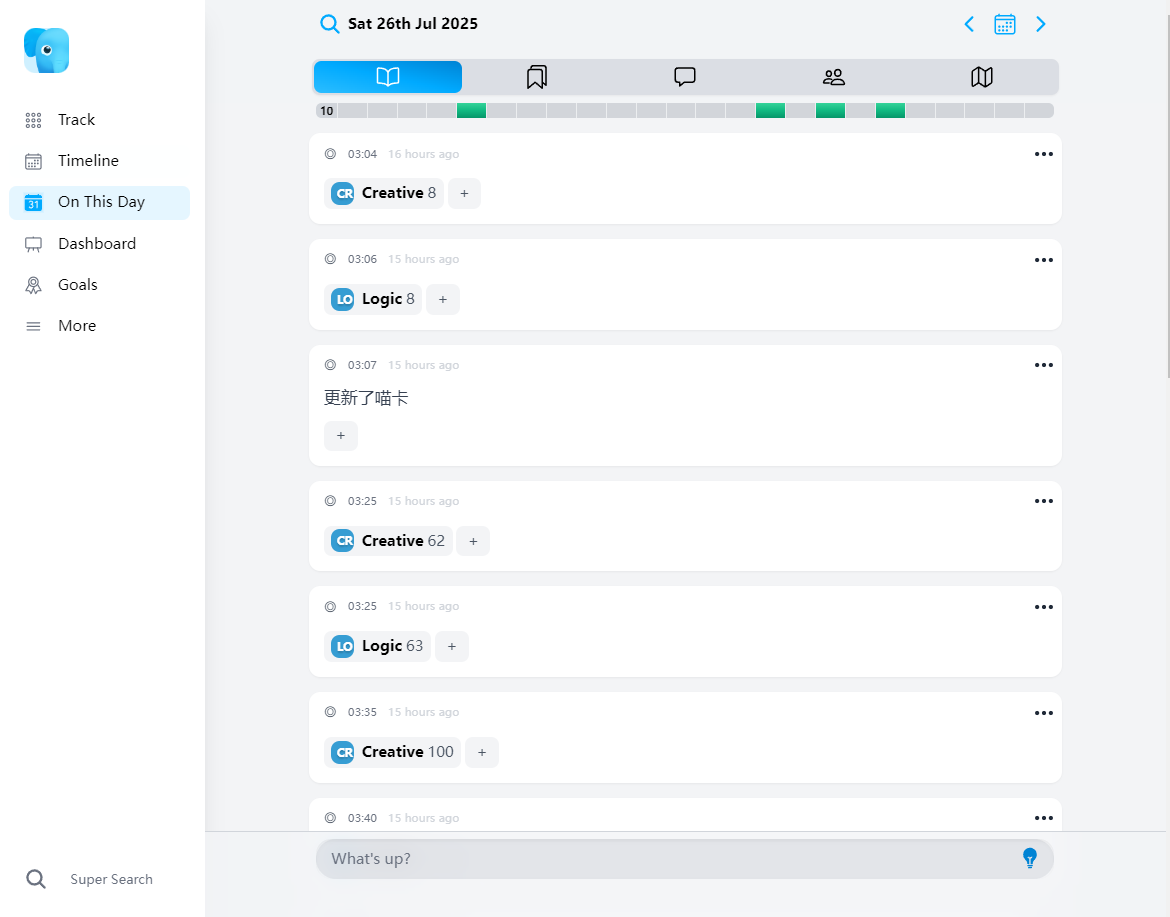Open the calendar date picker icon
Viewport: 1170px width, 917px height.
click(x=1004, y=24)
